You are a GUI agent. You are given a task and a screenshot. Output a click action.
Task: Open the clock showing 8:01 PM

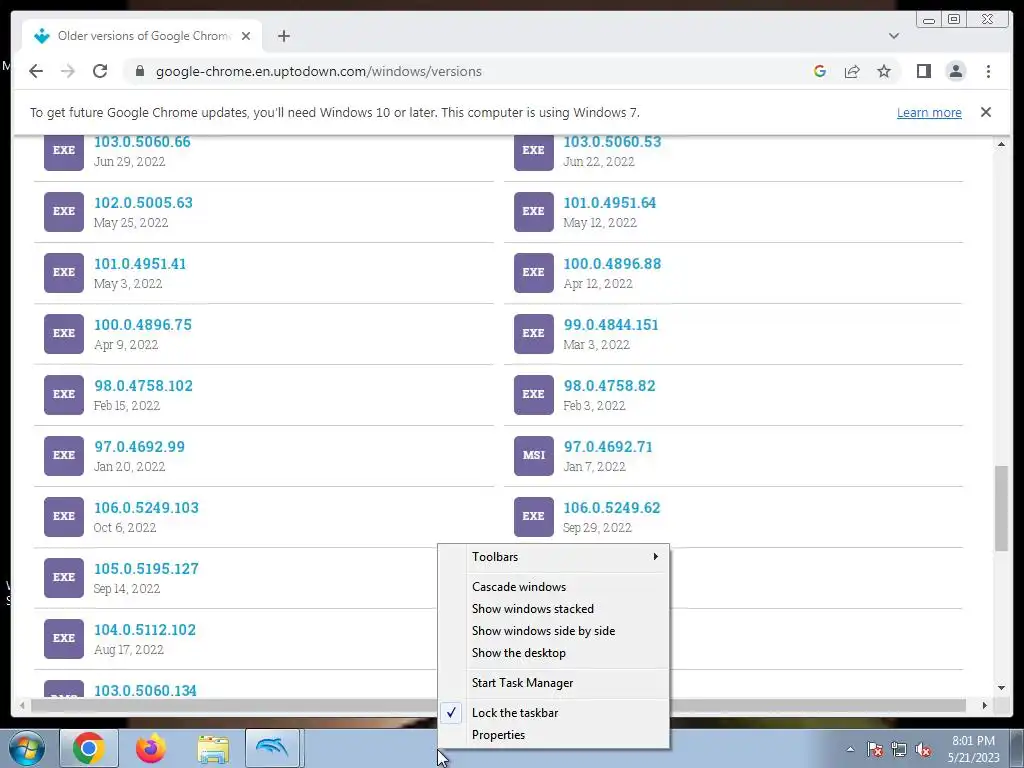coord(974,749)
